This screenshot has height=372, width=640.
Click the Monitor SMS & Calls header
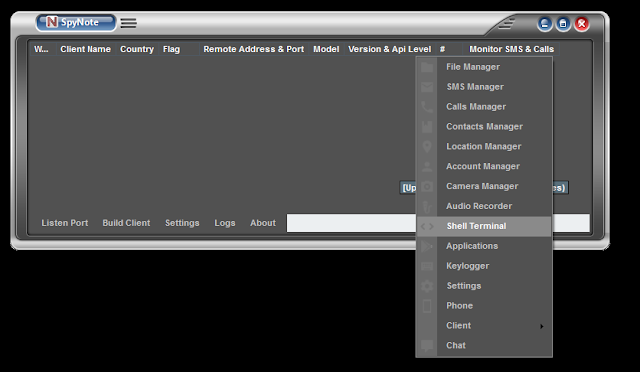click(511, 49)
